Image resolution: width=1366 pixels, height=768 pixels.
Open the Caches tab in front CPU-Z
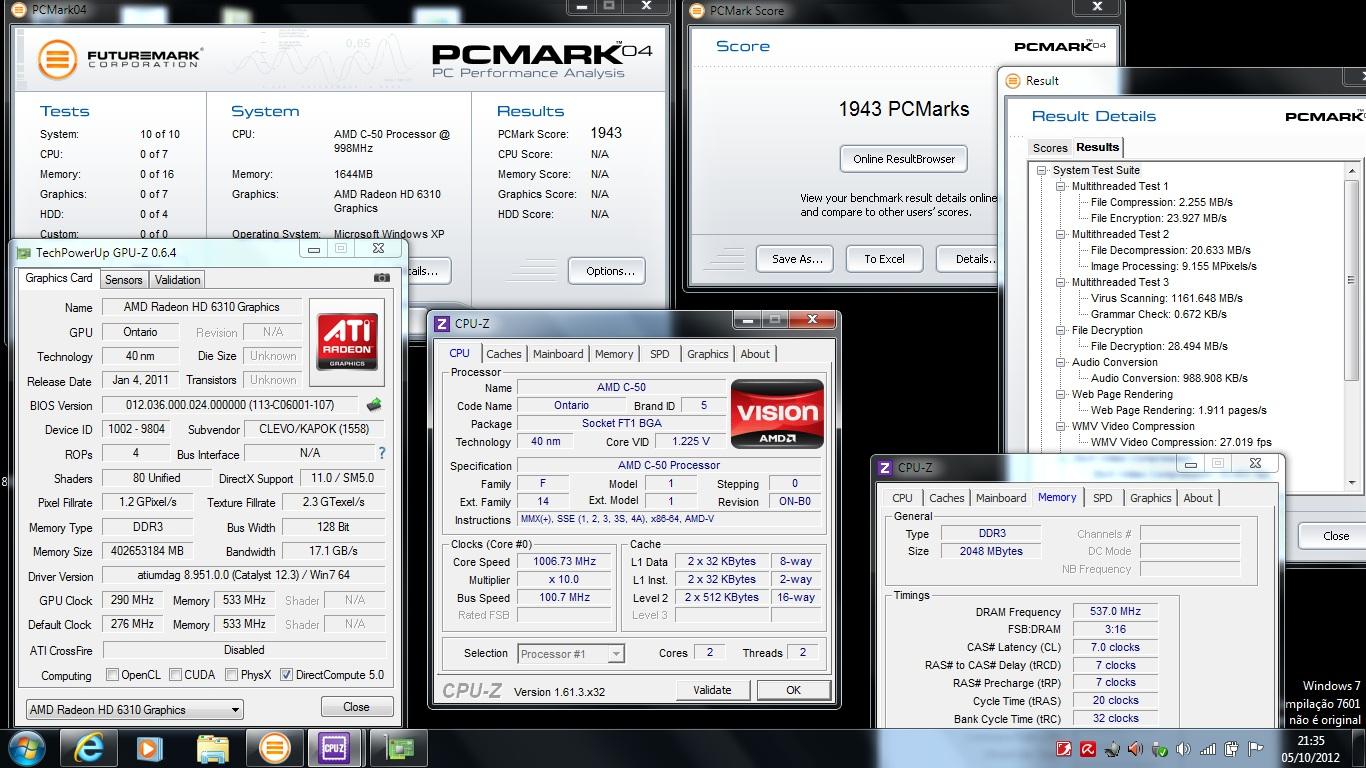pos(504,354)
